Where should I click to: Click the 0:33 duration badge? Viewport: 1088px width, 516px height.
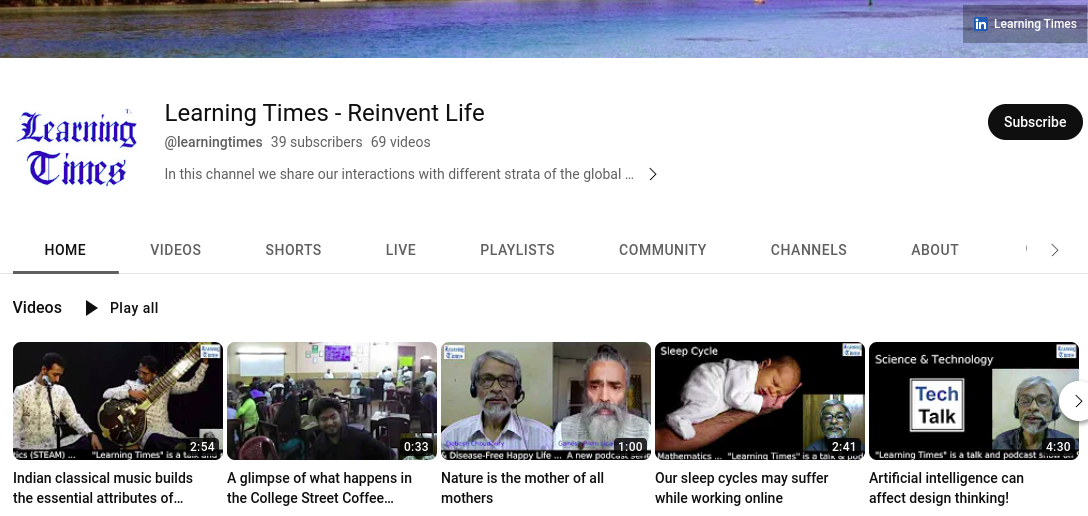coord(416,447)
